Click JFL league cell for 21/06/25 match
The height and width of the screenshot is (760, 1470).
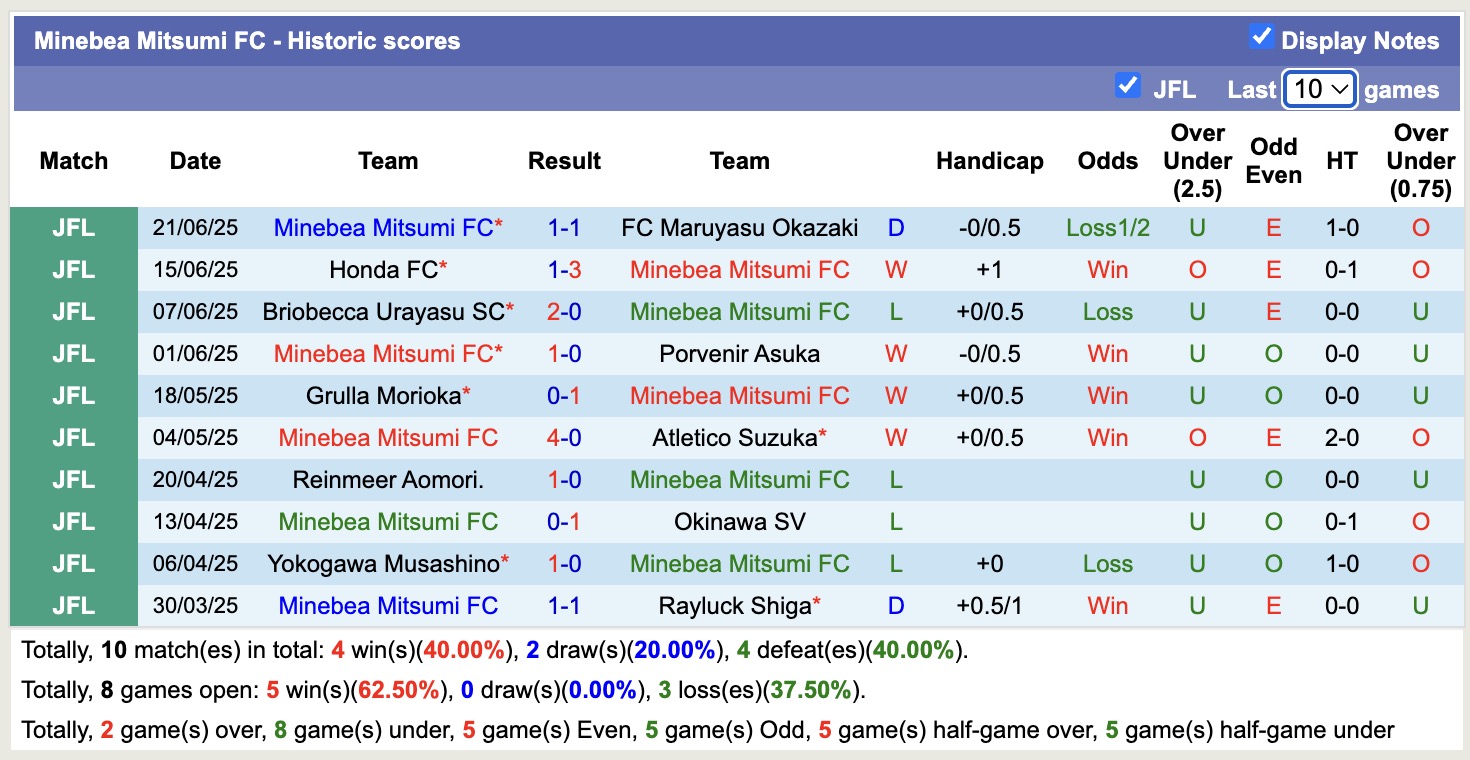tap(74, 228)
